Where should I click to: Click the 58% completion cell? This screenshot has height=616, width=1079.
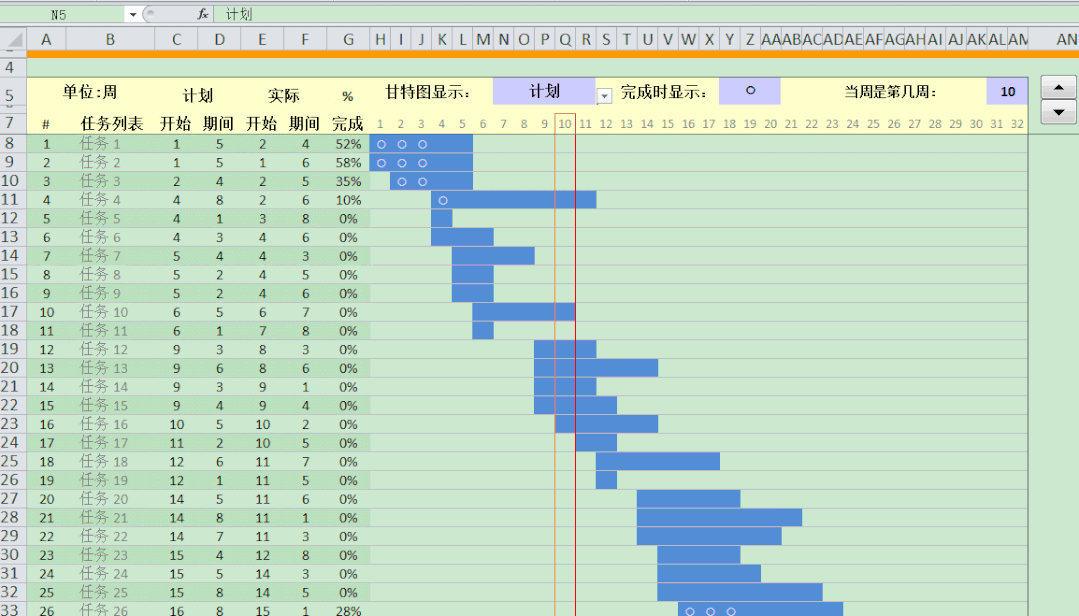click(348, 163)
